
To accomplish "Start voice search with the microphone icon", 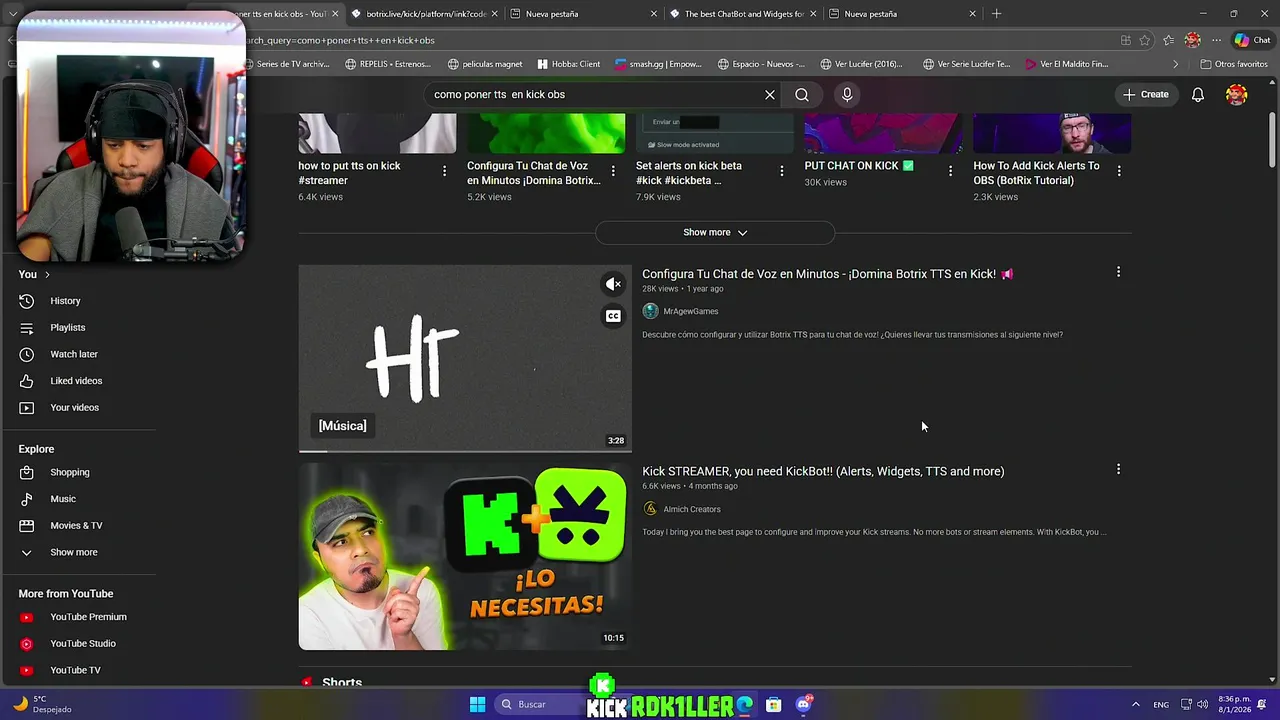I will pyautogui.click(x=847, y=94).
